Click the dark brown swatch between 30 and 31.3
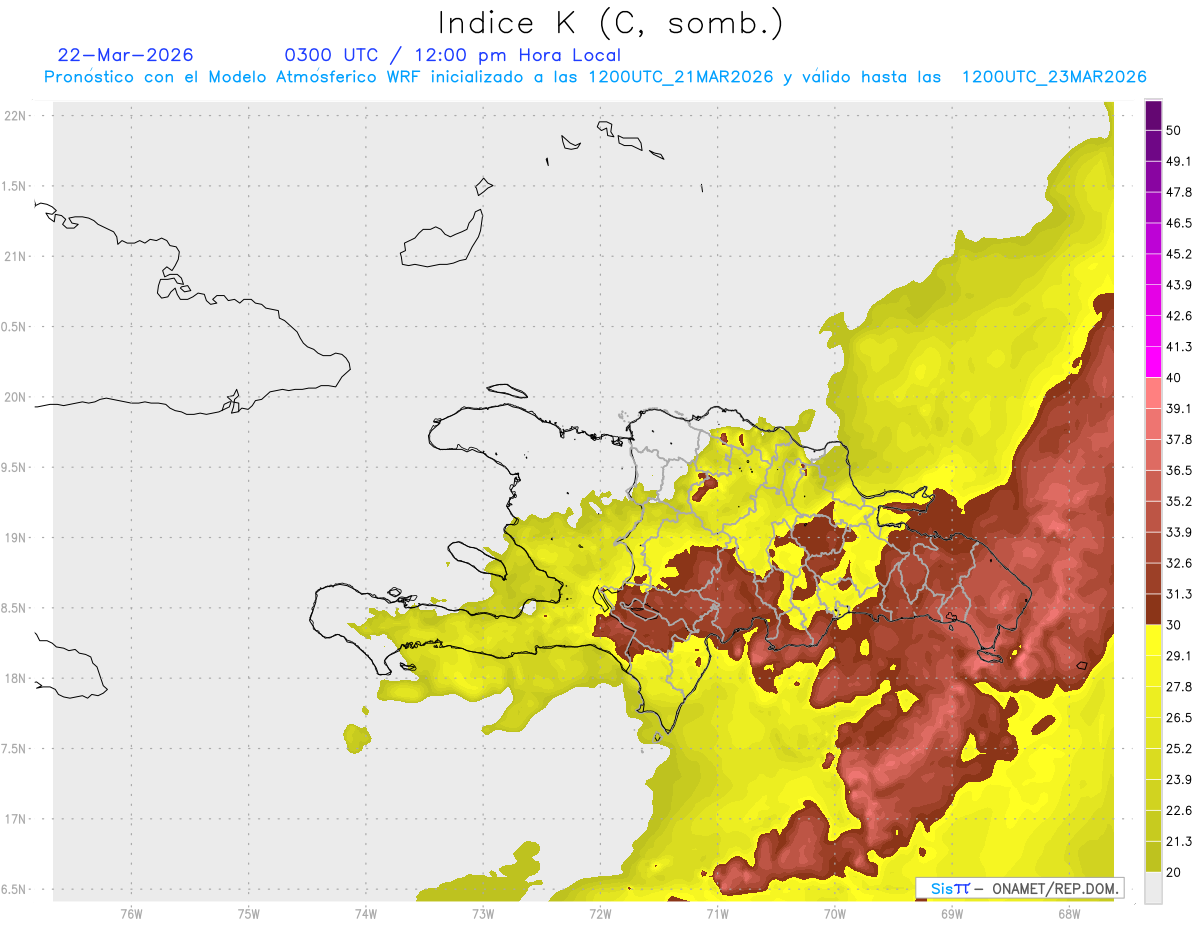This screenshot has width=1200, height=927. [x=1153, y=609]
